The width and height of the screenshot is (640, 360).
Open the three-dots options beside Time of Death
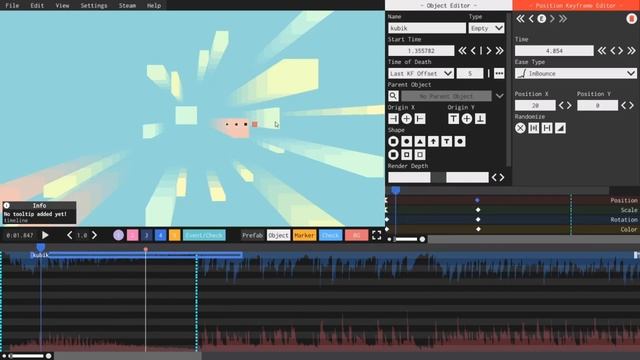(x=499, y=73)
